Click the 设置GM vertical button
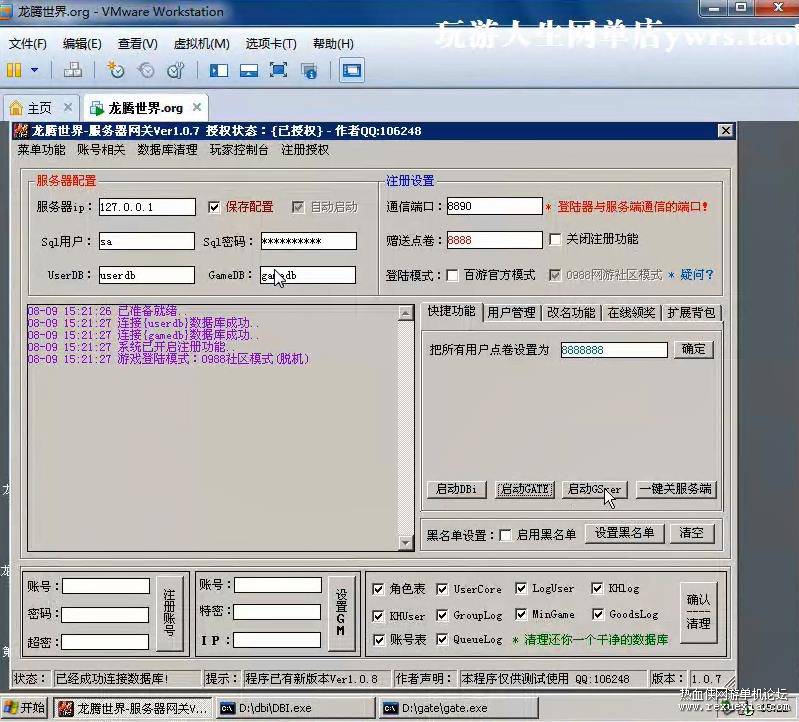Screen dimensions: 799x722 [341, 613]
